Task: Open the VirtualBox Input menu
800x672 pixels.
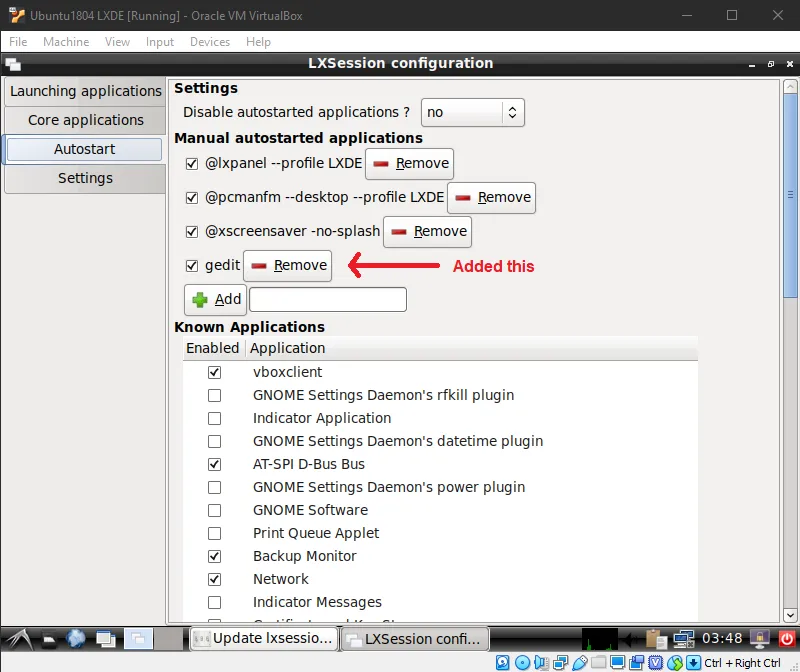Action: (x=160, y=42)
